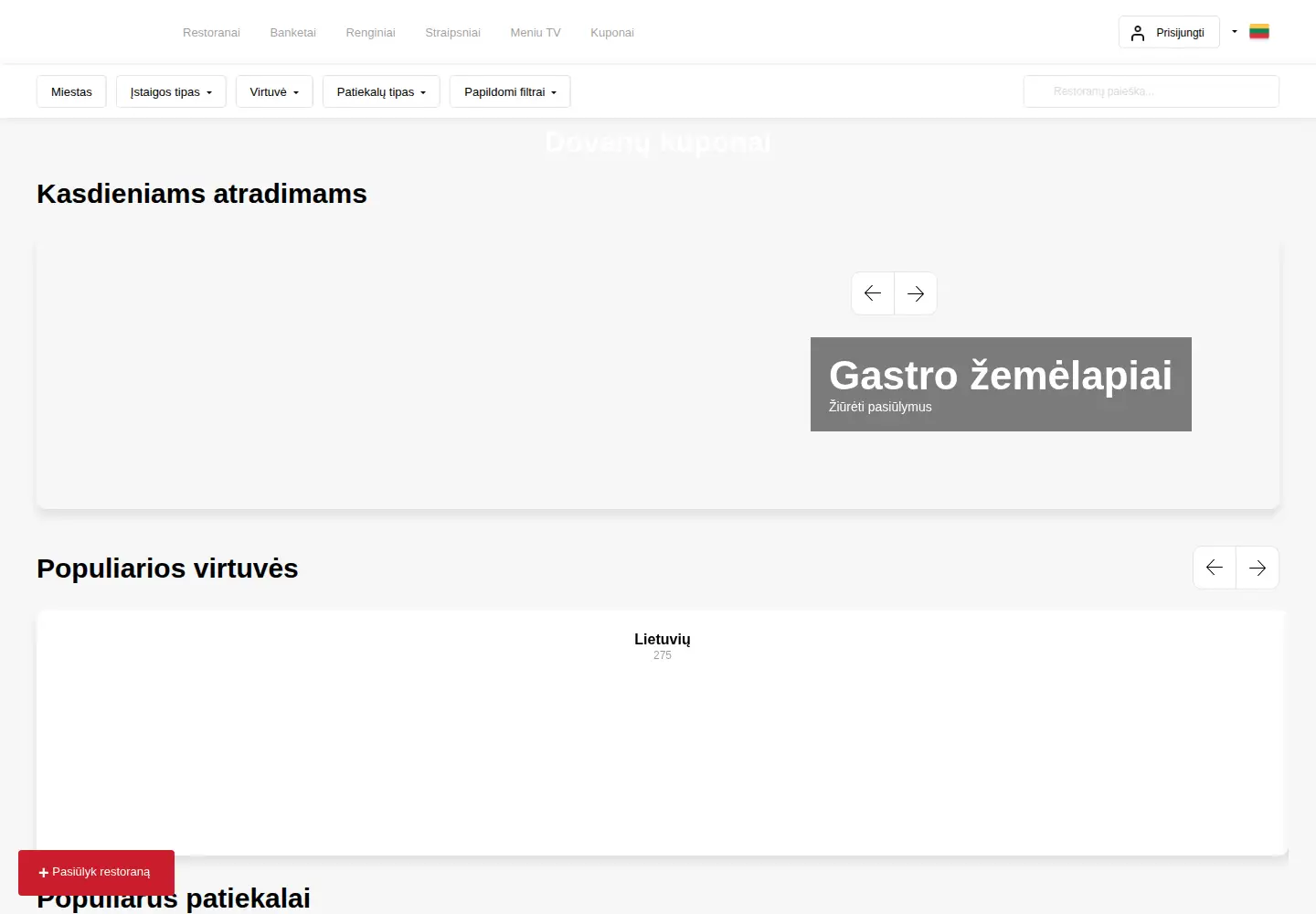The image size is (1316, 914).
Task: Click the Populiarios virtuvės heading
Action: (167, 569)
